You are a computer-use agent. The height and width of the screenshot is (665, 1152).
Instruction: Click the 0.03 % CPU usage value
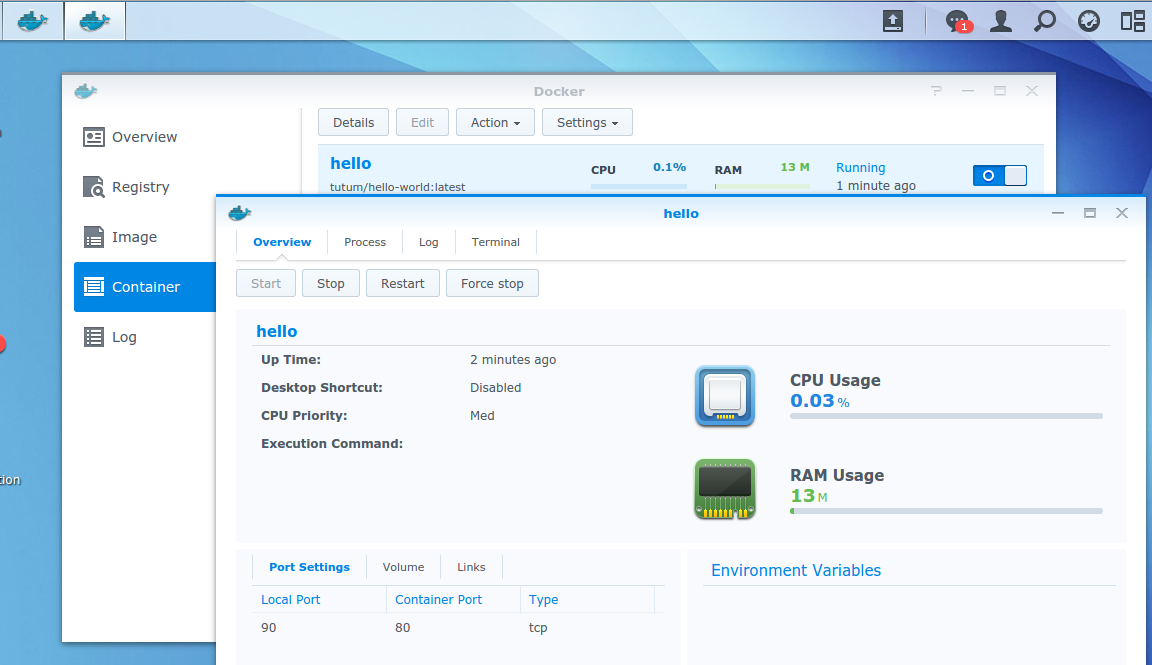820,401
